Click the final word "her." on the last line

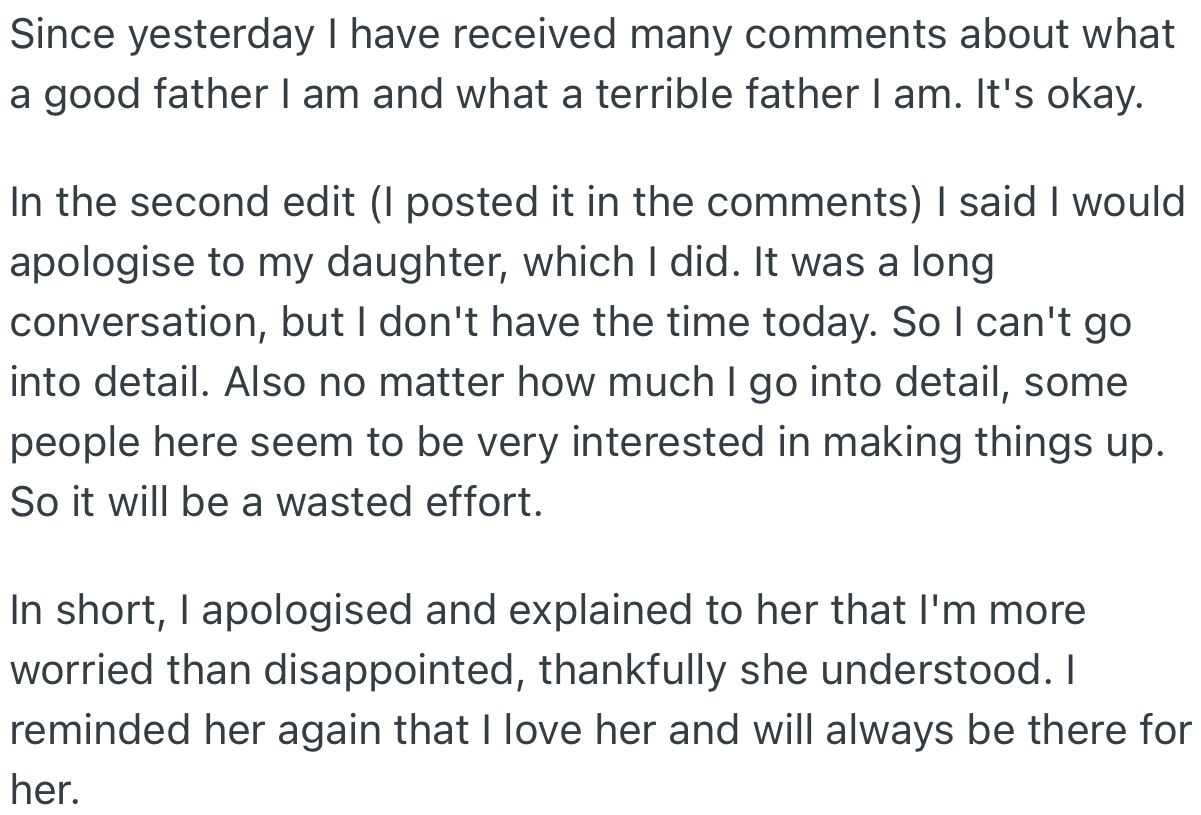43,790
